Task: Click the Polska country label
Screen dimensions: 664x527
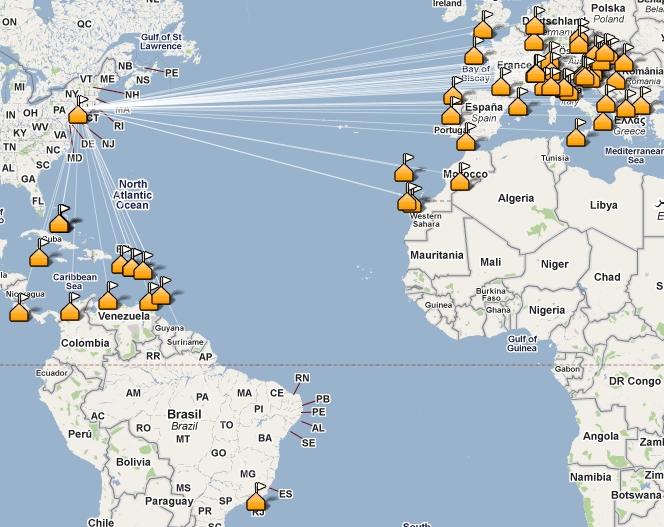Action: [608, 8]
